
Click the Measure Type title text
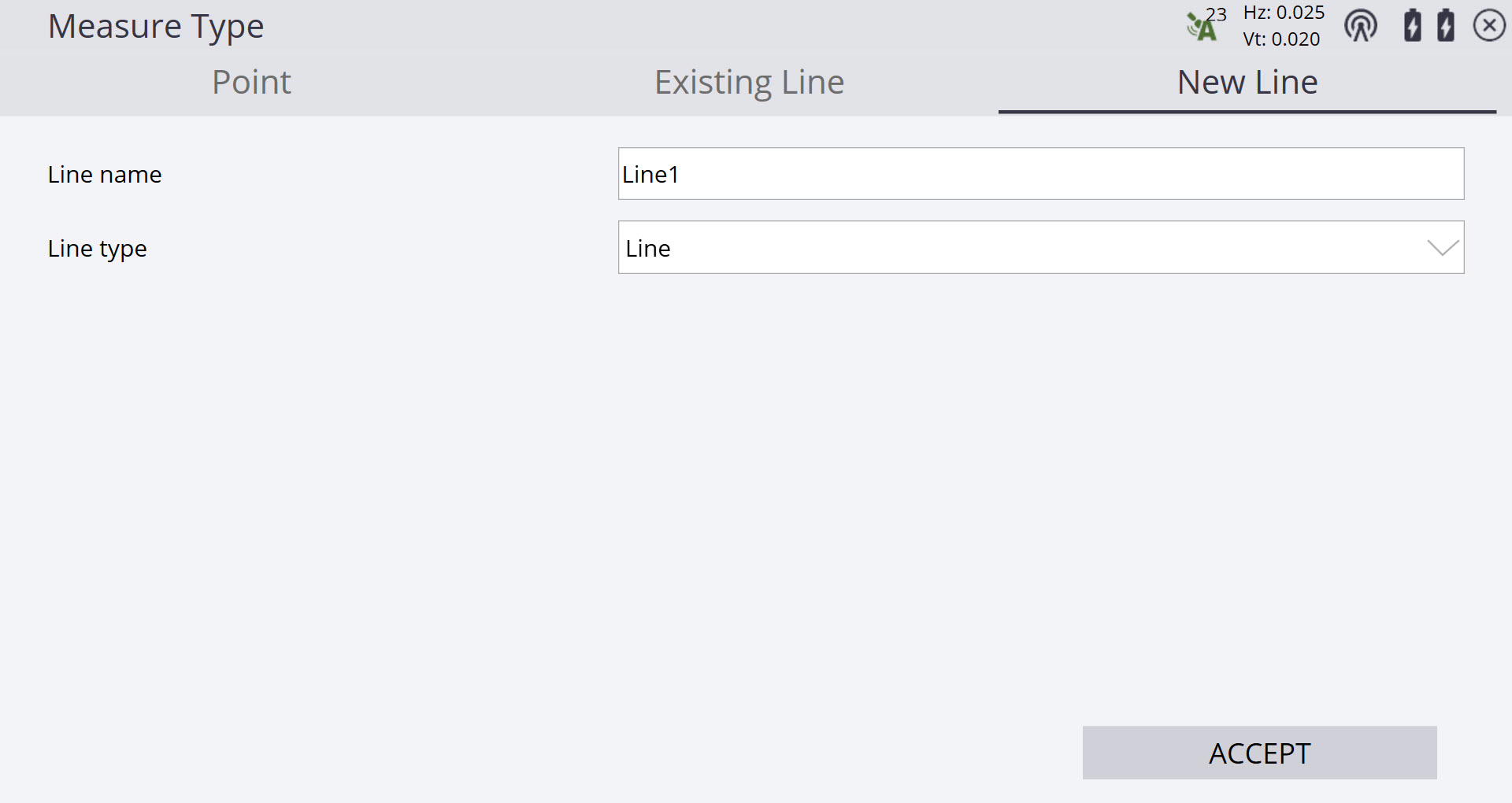tap(156, 27)
